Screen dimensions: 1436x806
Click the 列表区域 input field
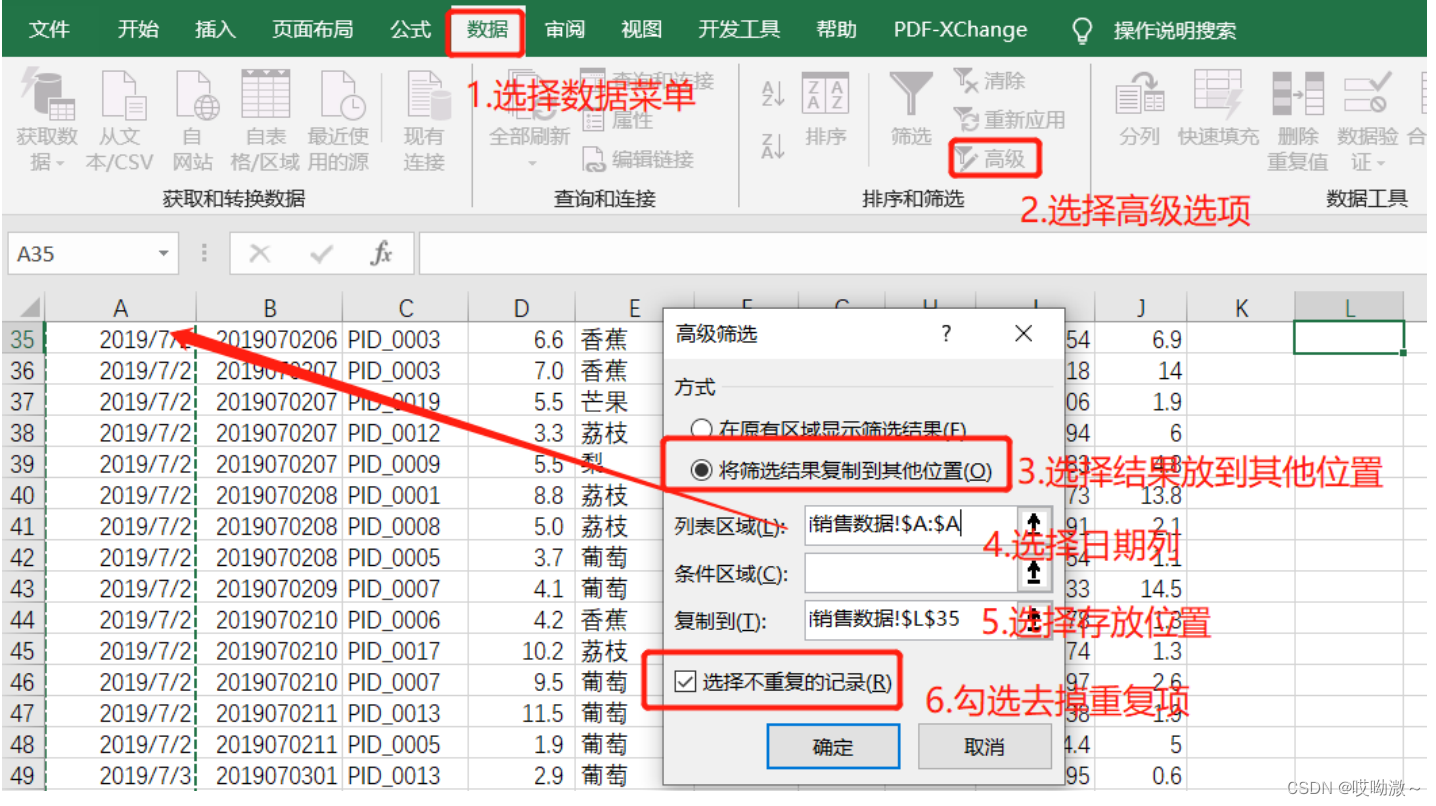pyautogui.click(x=910, y=525)
